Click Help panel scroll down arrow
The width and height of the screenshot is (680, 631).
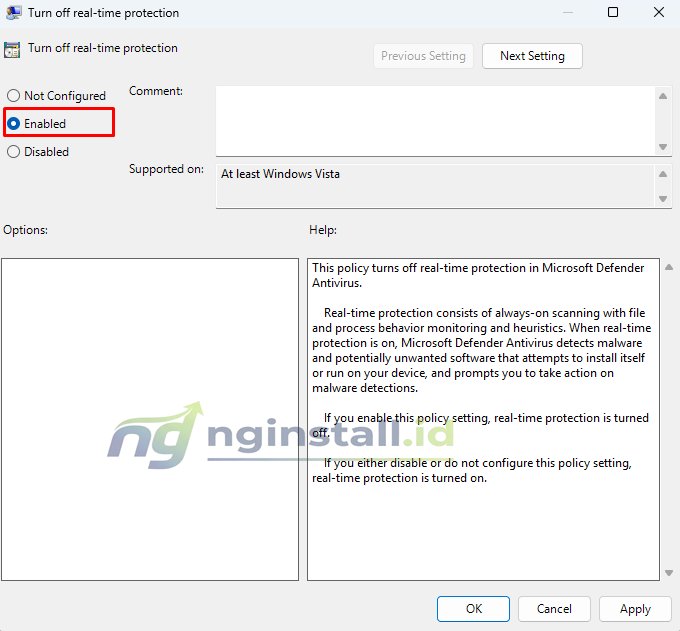coord(669,573)
